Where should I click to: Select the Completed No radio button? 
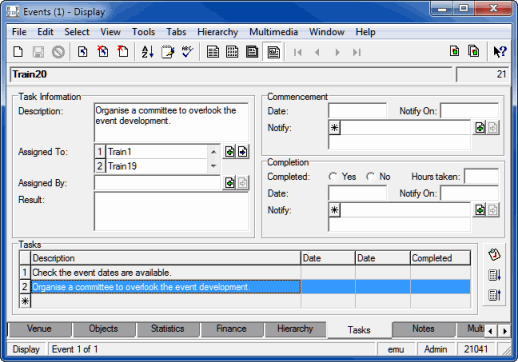point(370,176)
